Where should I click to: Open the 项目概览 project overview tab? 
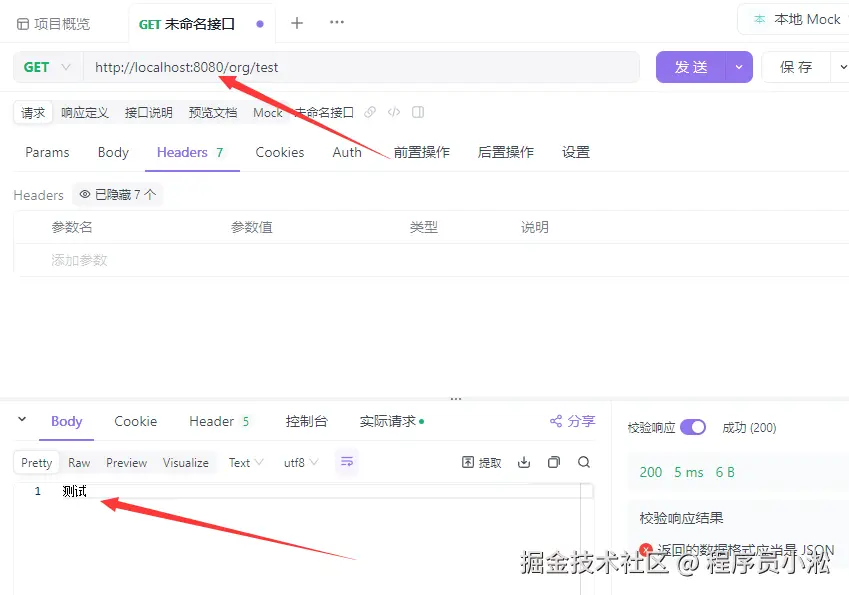pyautogui.click(x=54, y=24)
